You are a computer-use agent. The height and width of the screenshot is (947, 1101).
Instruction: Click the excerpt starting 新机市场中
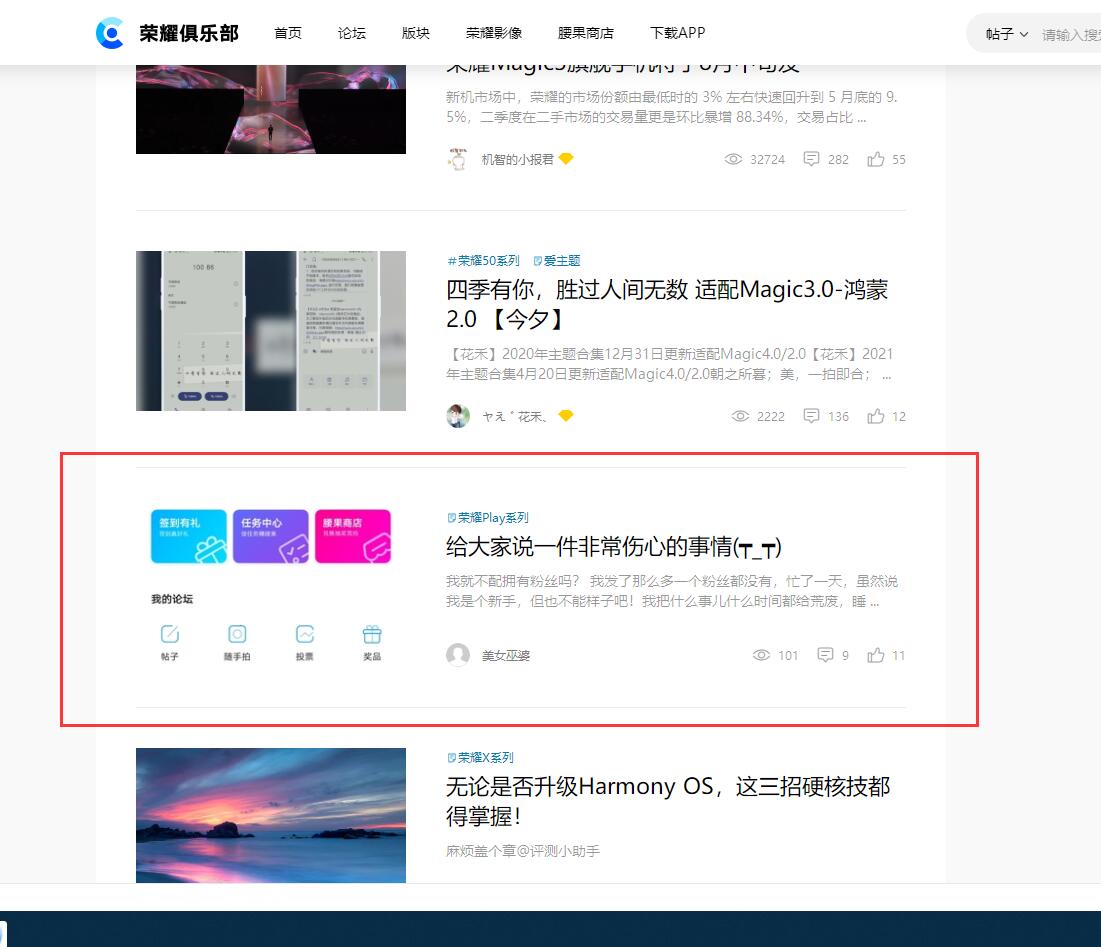point(672,107)
